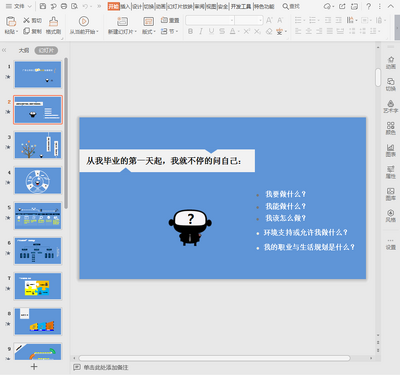Collapse the slide panel with double chevron
This screenshot has height=375, width=400.
pos(4,50)
